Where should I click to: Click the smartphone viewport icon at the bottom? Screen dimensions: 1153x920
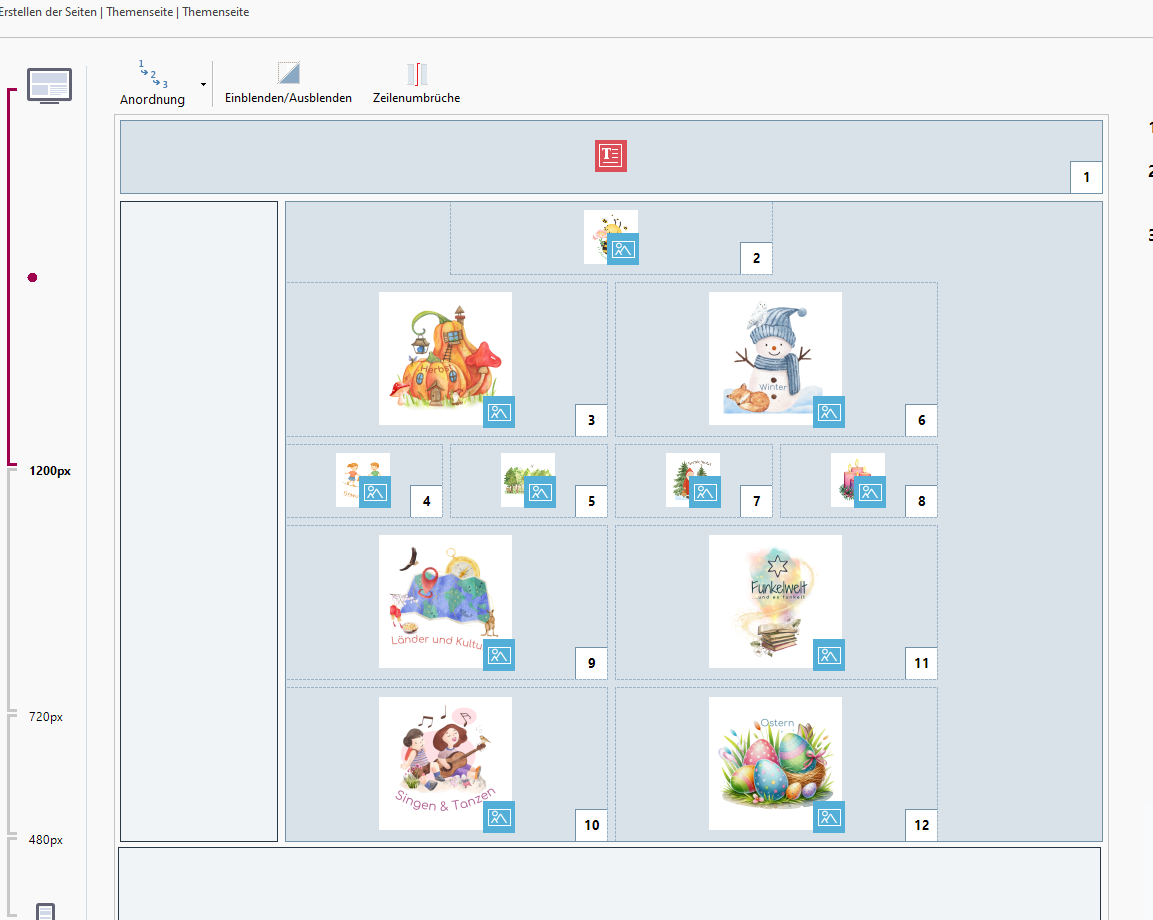[x=46, y=911]
